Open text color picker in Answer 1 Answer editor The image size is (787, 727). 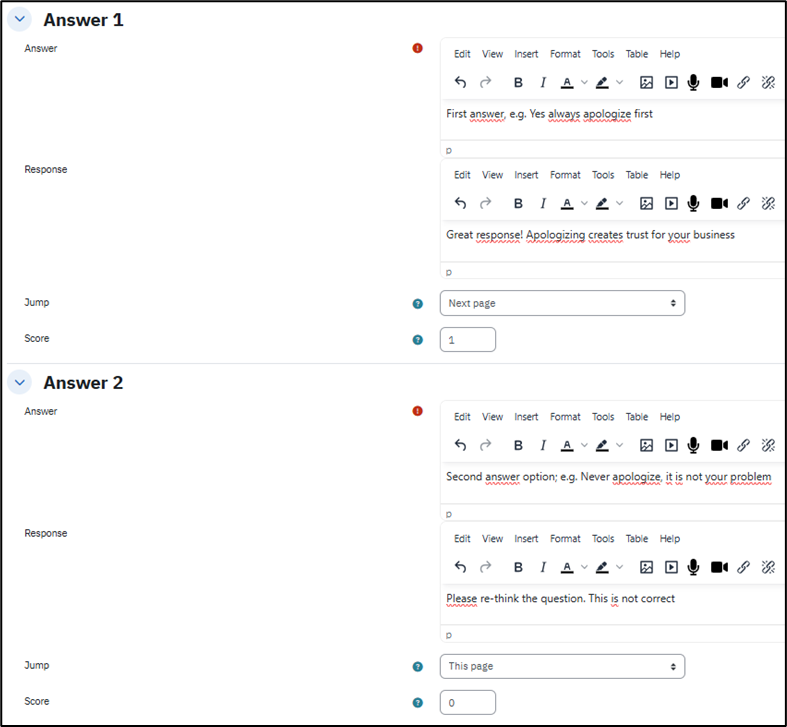point(567,83)
